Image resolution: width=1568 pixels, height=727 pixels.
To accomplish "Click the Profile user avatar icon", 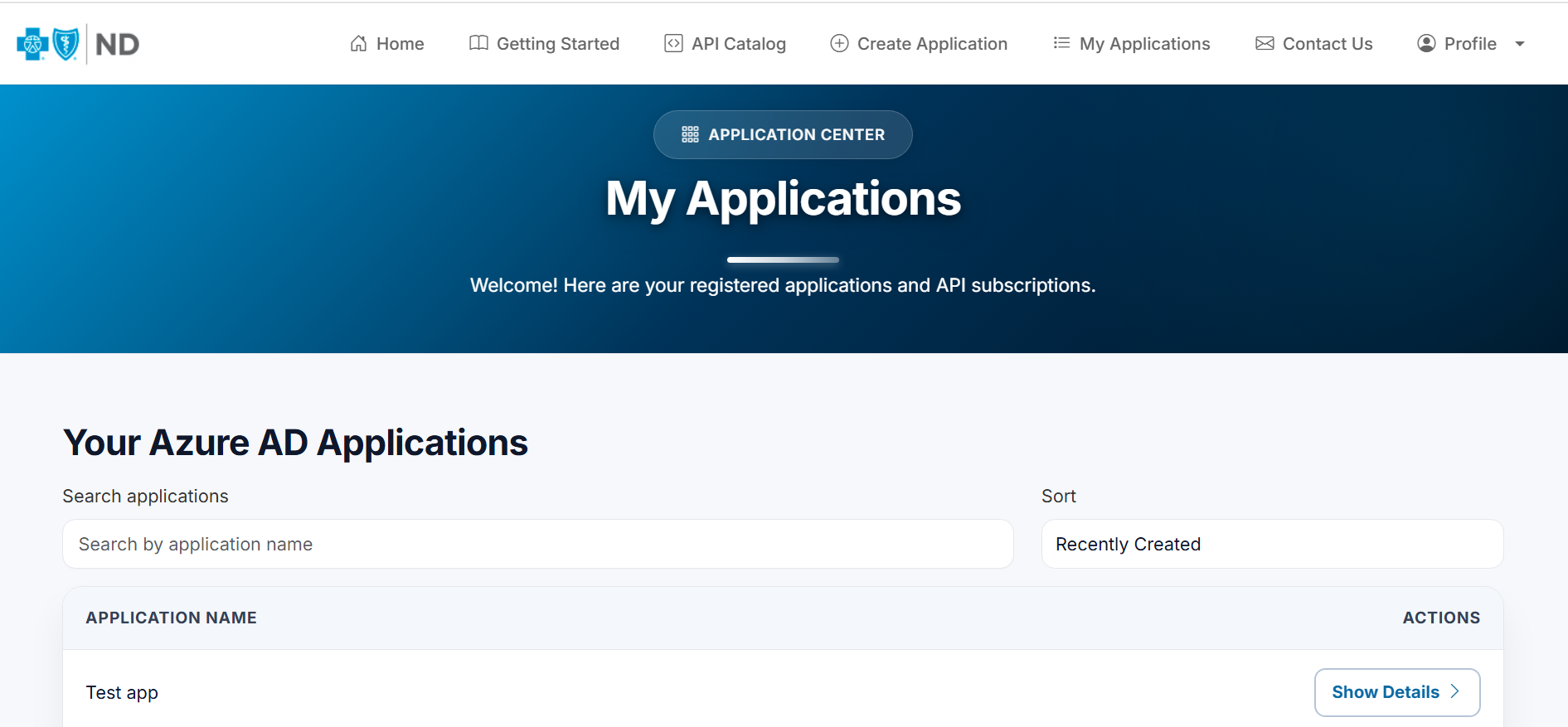I will tap(1426, 43).
